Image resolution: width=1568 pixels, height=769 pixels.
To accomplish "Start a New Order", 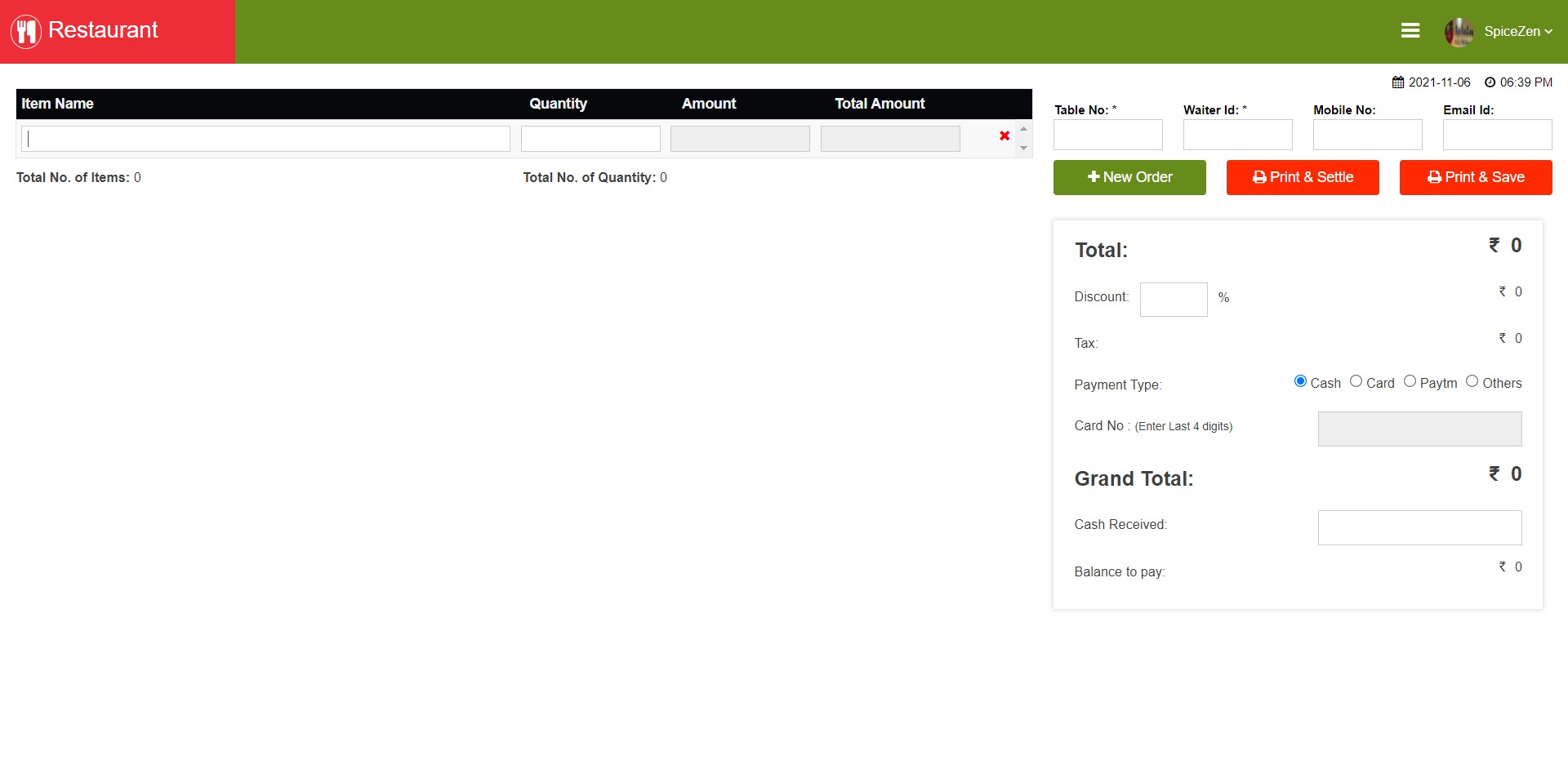I will point(1129,177).
